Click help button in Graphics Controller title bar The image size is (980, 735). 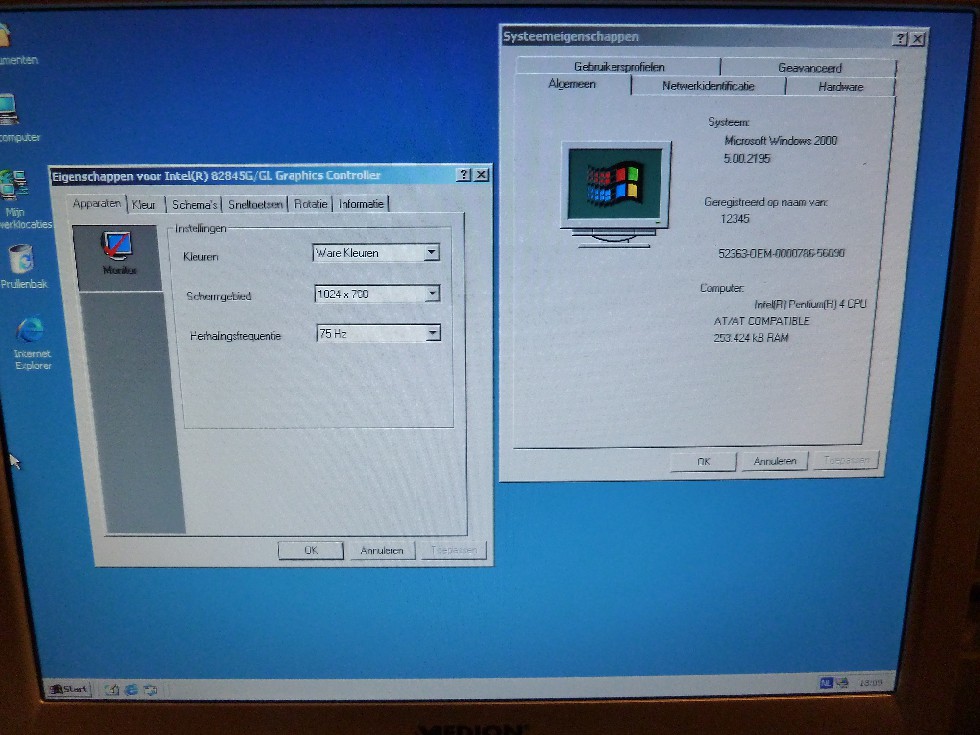[x=463, y=175]
